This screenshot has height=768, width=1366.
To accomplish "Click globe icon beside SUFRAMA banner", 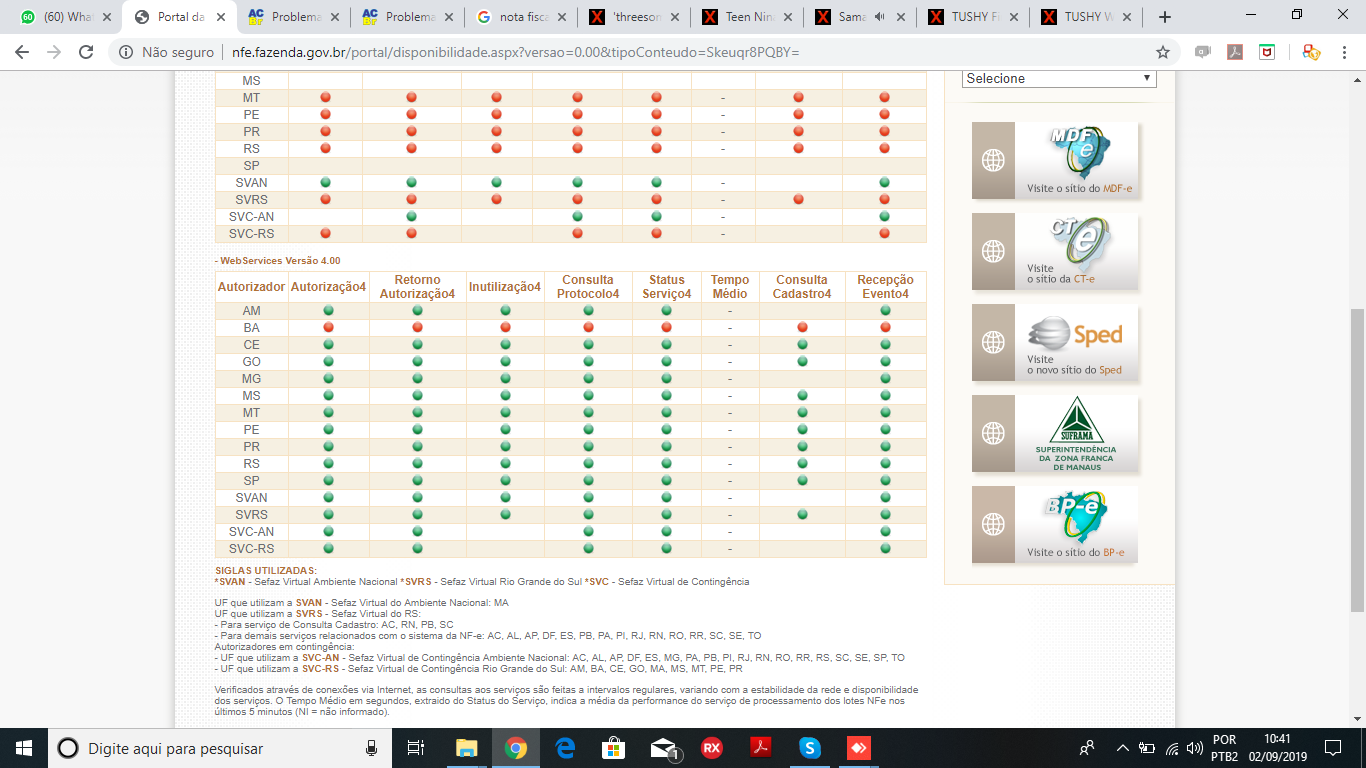I will pos(993,433).
